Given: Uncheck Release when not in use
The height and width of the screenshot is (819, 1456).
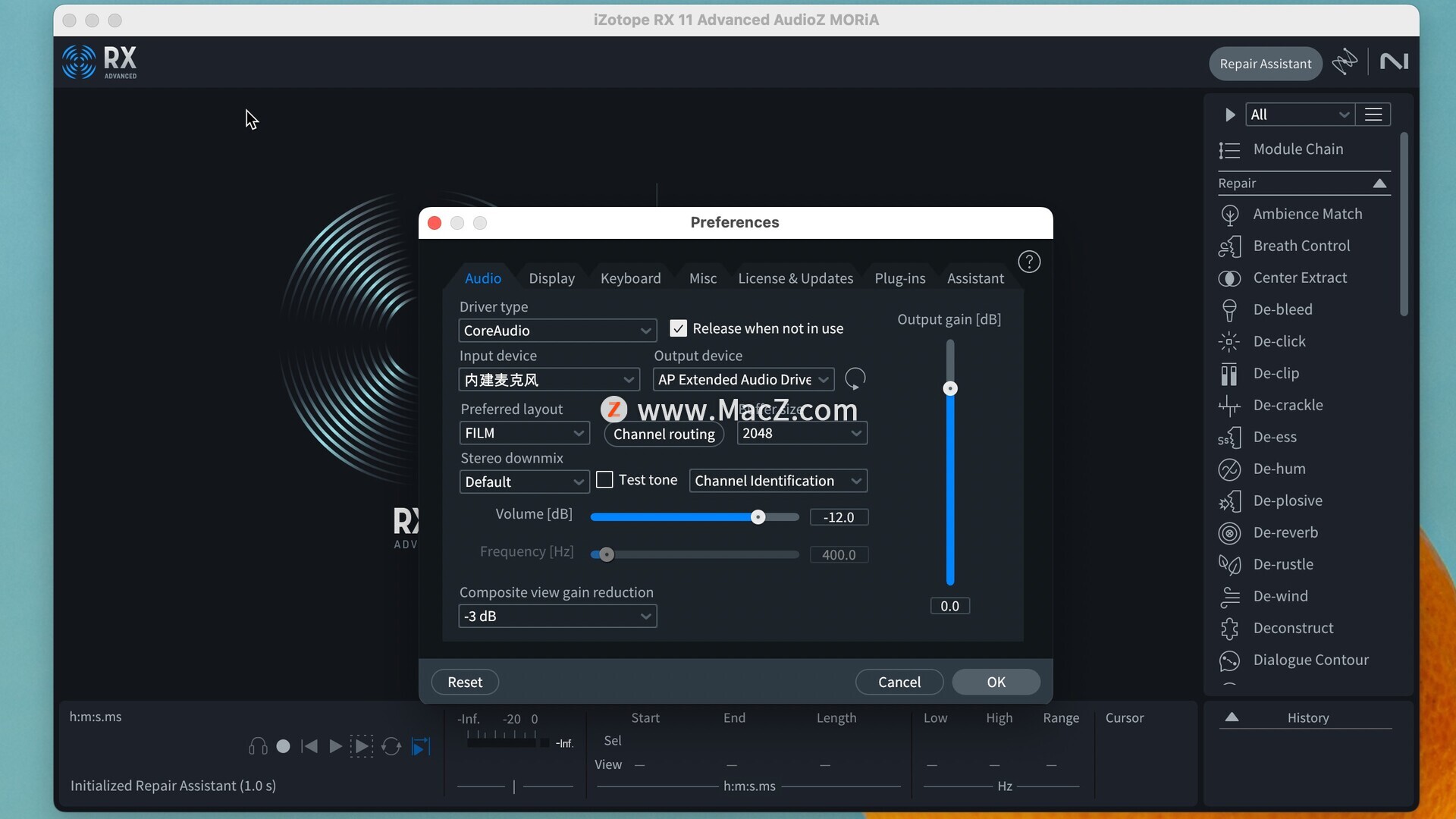Looking at the screenshot, I should click(x=678, y=328).
